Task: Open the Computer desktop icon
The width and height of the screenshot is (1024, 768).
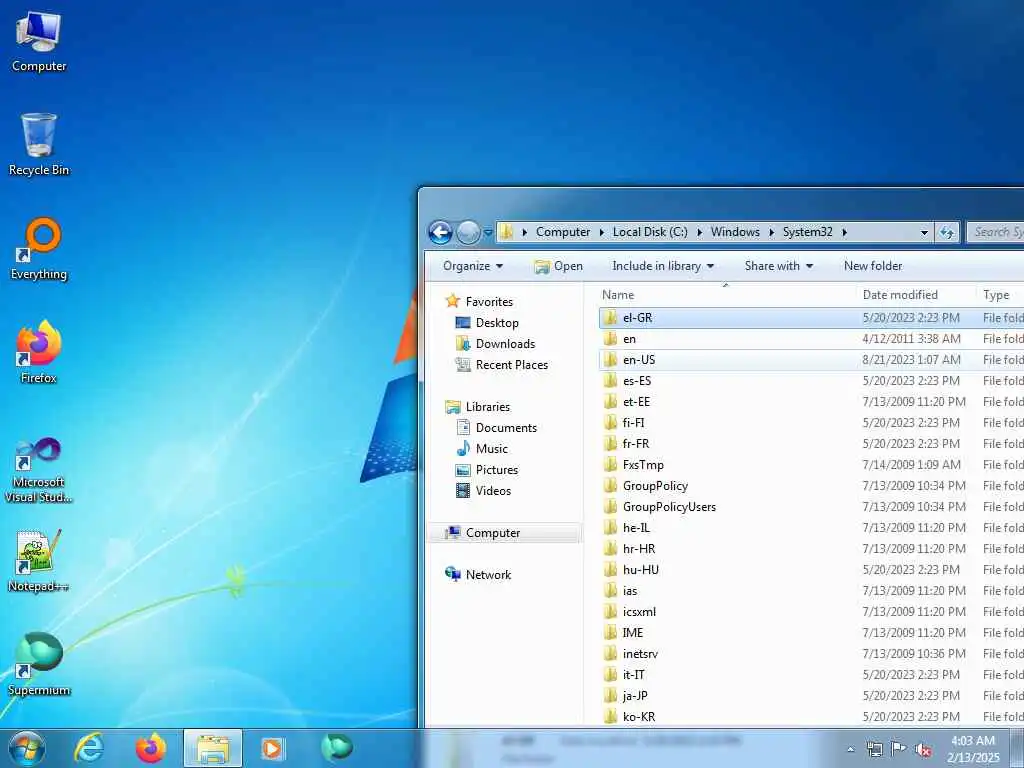Action: coord(39,42)
